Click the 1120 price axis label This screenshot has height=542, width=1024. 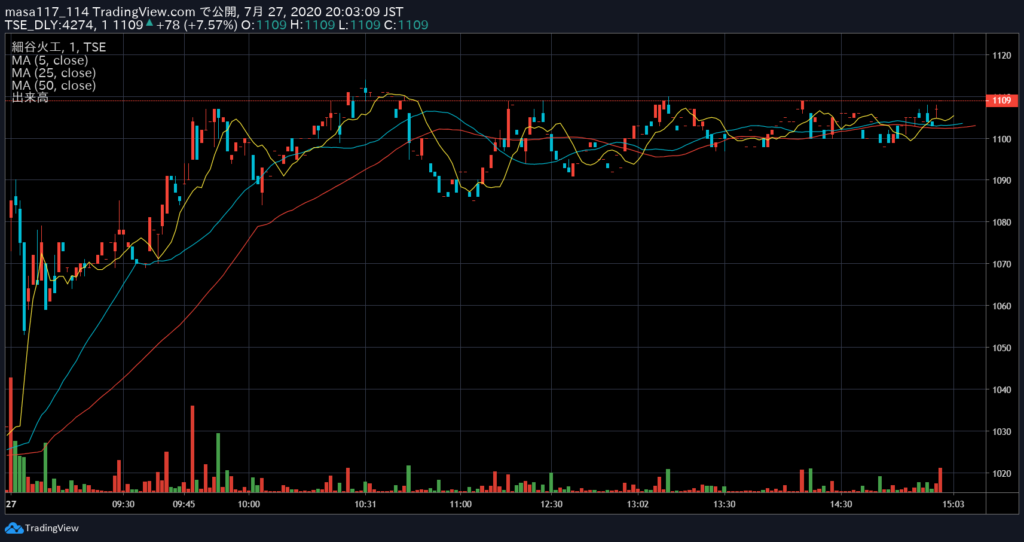(x=1001, y=56)
